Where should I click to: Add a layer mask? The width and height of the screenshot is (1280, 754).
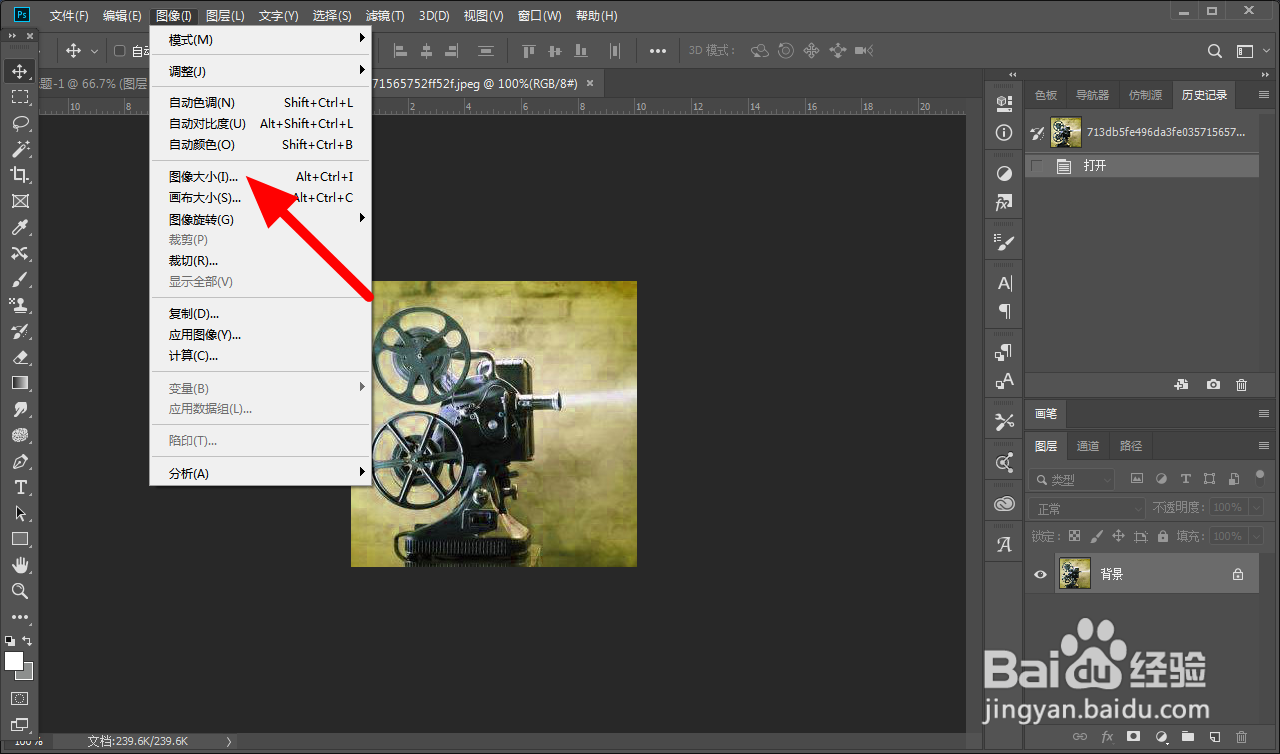pos(1133,736)
